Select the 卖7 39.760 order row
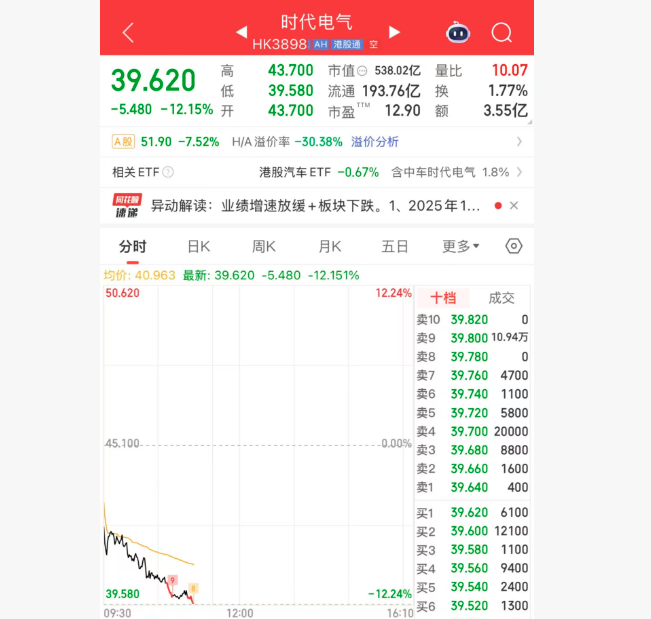Image resolution: width=651 pixels, height=619 pixels. click(x=472, y=375)
